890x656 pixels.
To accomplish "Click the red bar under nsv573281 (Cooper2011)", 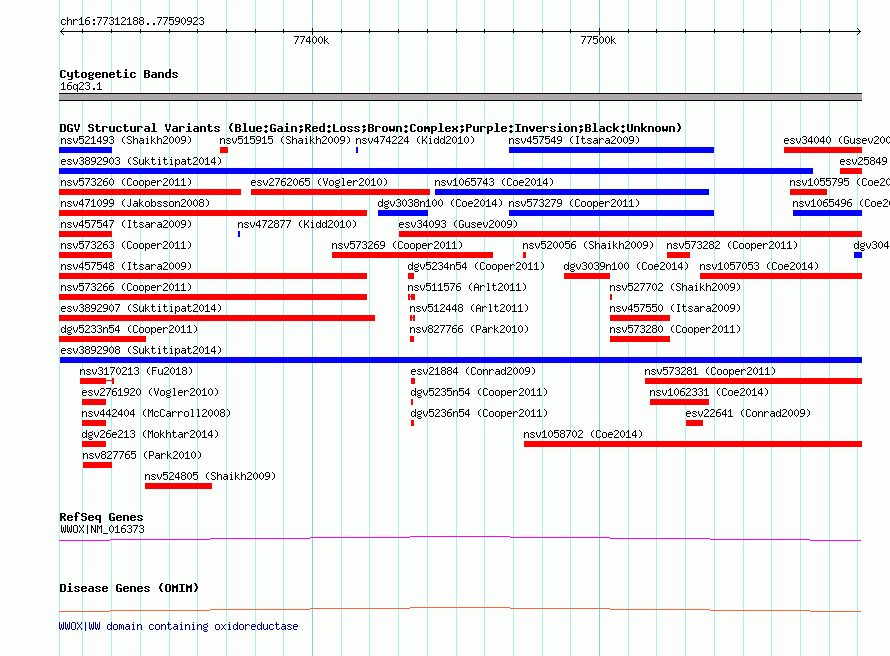I will point(753,381).
